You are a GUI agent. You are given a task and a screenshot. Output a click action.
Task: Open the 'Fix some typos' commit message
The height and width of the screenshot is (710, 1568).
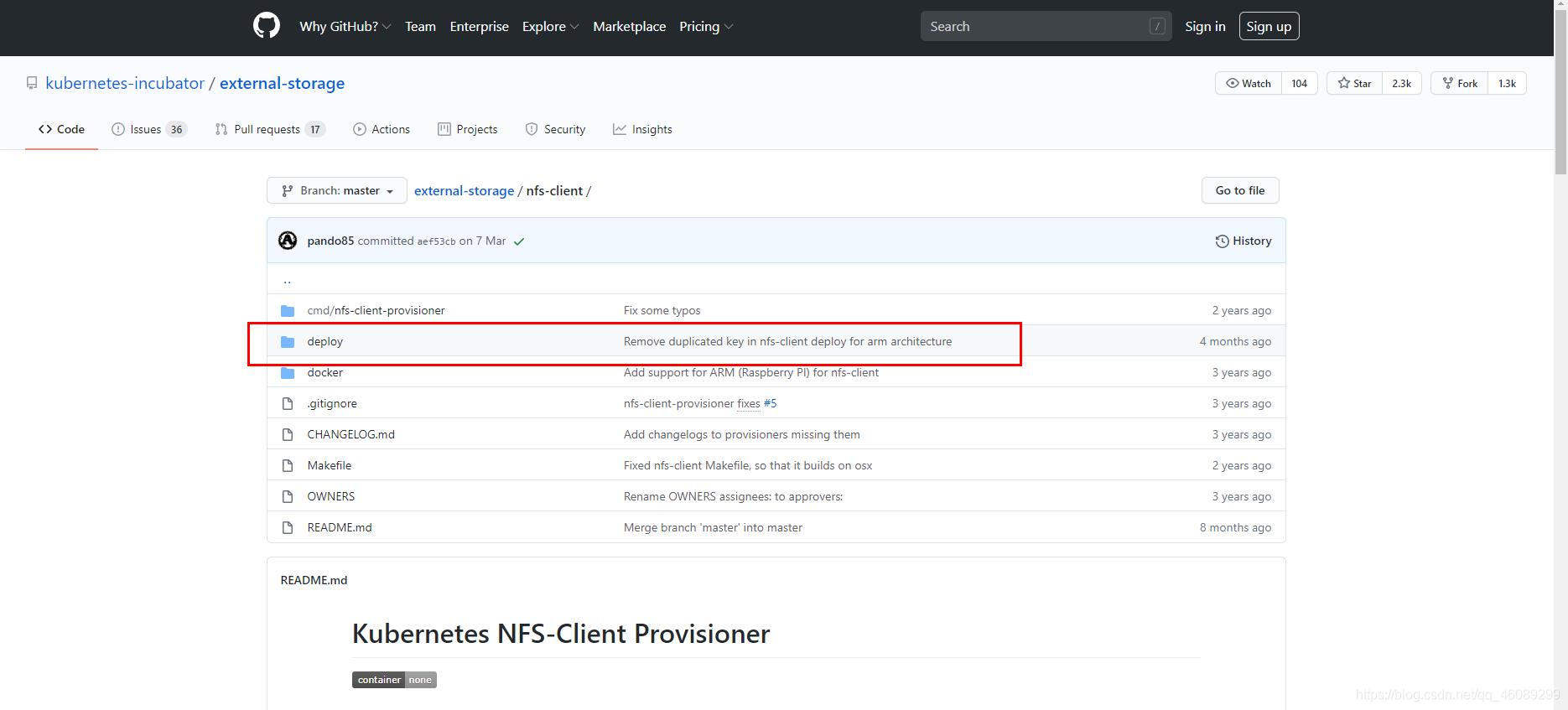pyautogui.click(x=662, y=310)
